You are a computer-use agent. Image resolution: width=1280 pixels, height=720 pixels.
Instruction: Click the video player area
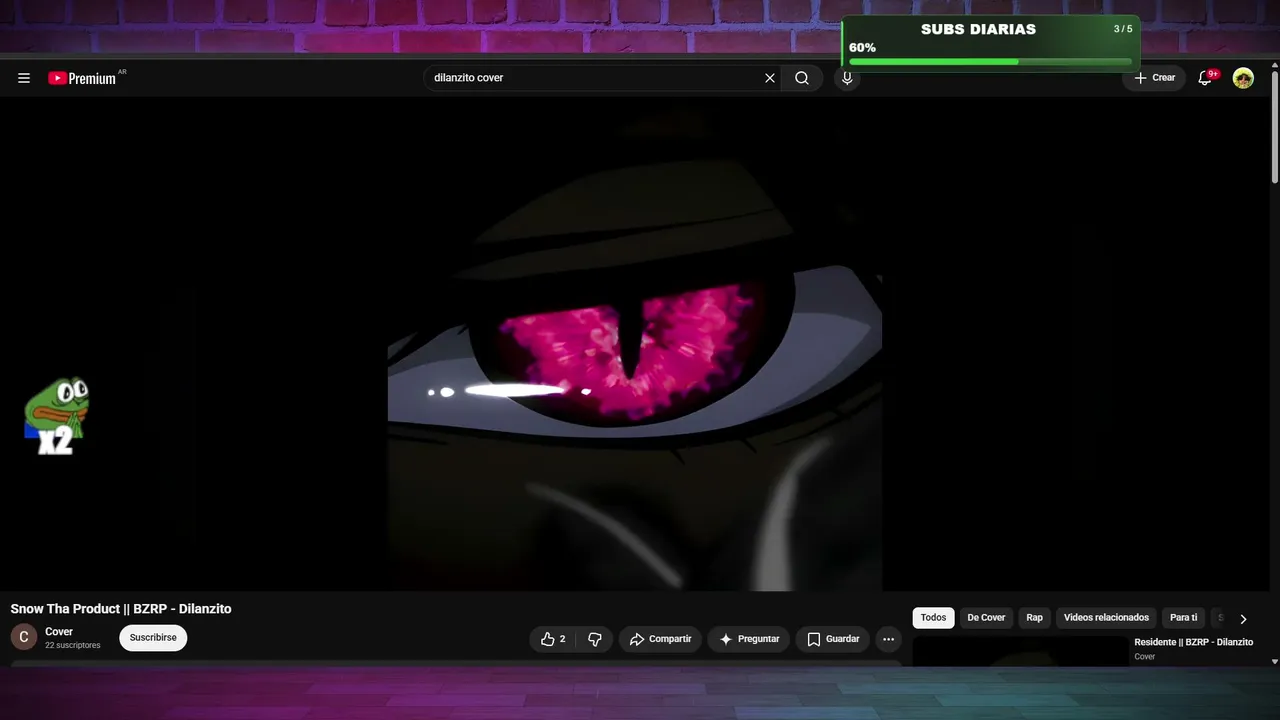[x=635, y=344]
